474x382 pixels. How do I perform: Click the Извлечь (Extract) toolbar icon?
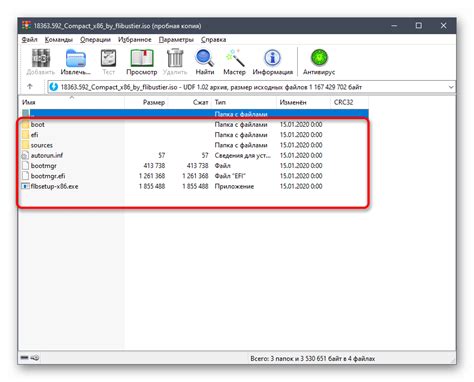(x=76, y=58)
